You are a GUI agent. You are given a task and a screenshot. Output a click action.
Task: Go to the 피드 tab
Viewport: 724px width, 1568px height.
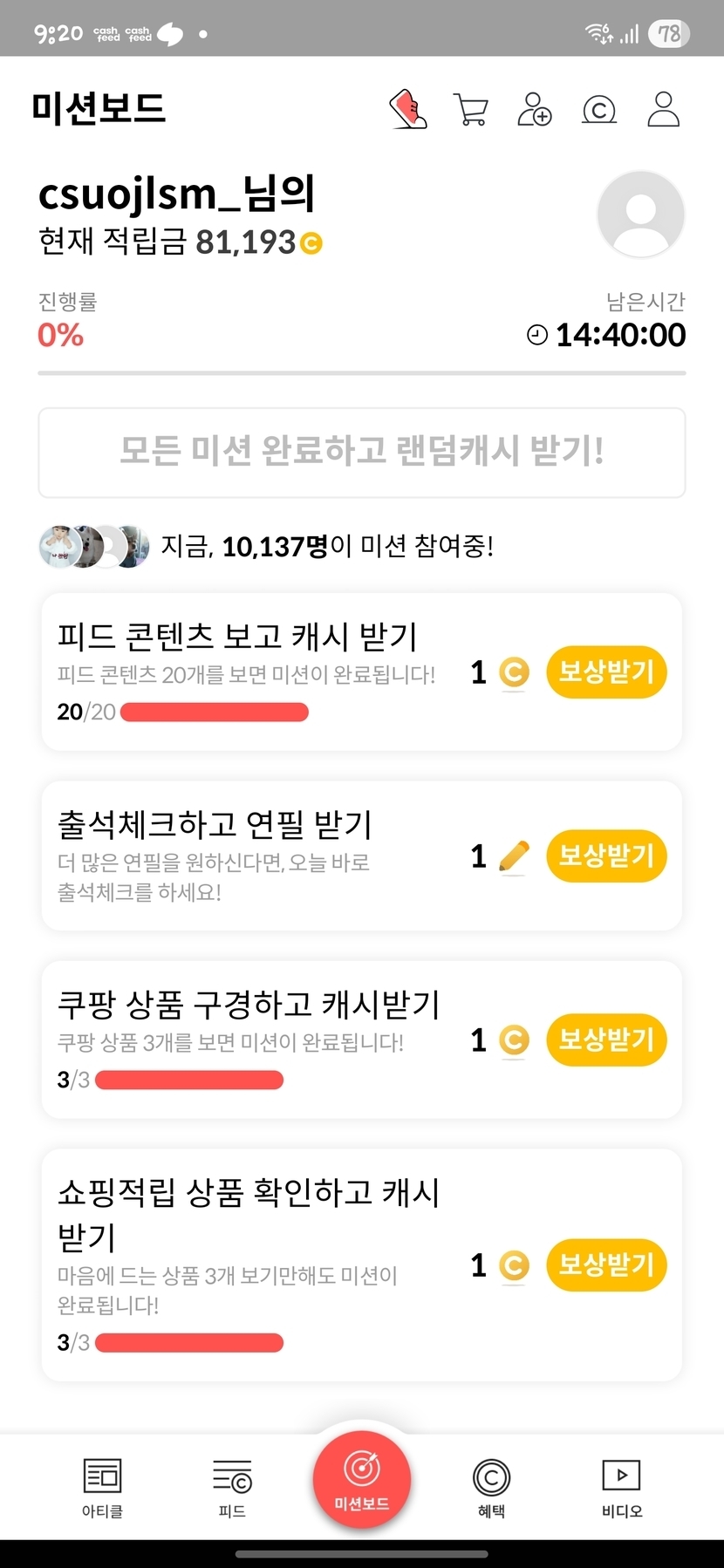pos(232,1488)
